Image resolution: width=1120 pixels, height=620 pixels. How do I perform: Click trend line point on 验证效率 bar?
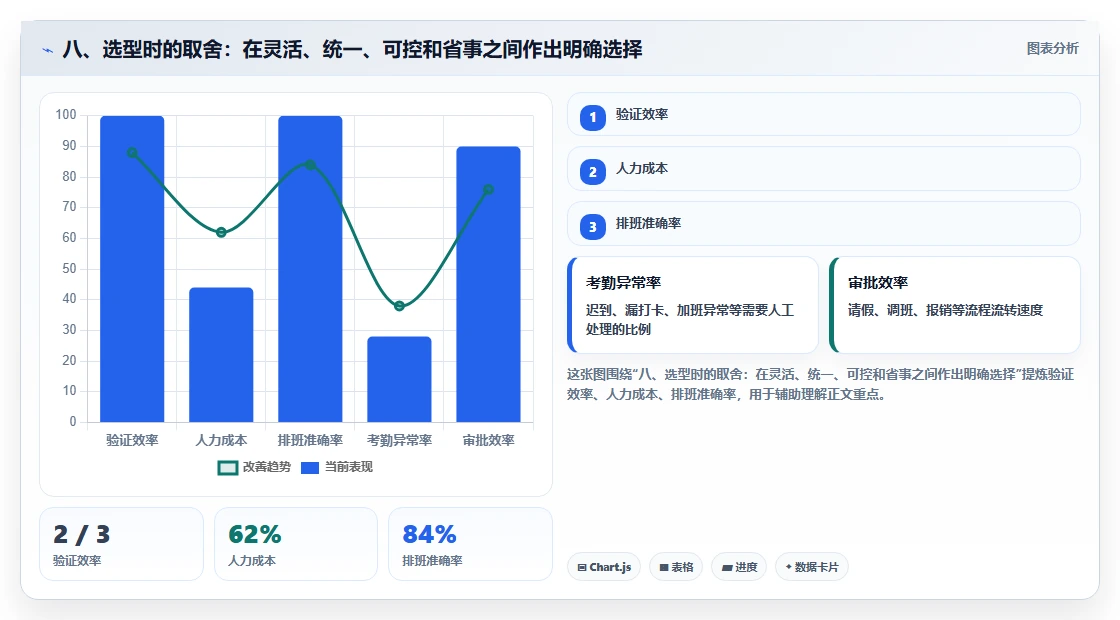(x=132, y=153)
